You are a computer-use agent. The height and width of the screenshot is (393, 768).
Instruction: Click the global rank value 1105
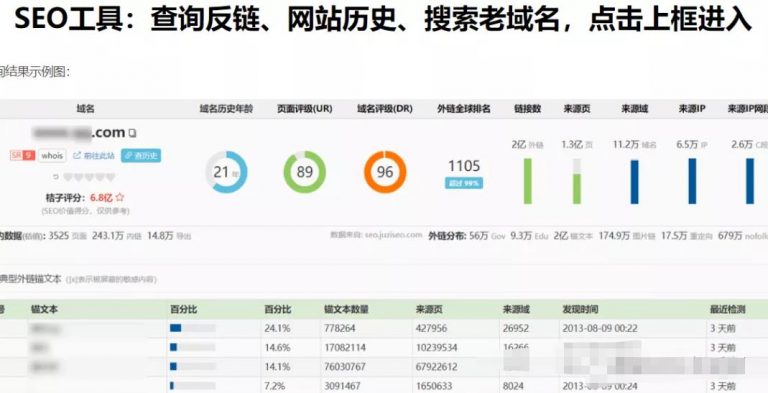pyautogui.click(x=464, y=166)
